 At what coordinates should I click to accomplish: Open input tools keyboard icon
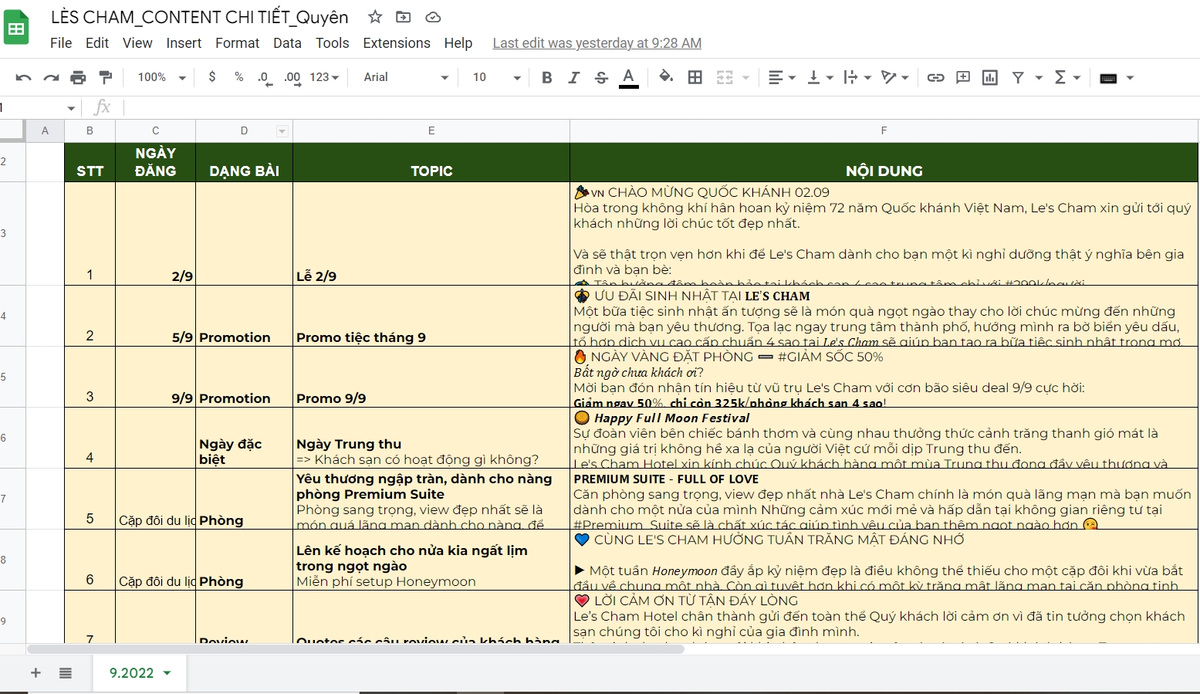1108,77
